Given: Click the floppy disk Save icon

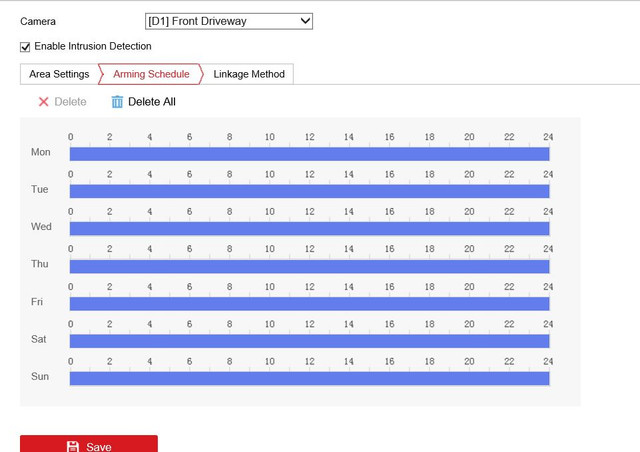Looking at the screenshot, I should pyautogui.click(x=72, y=447).
